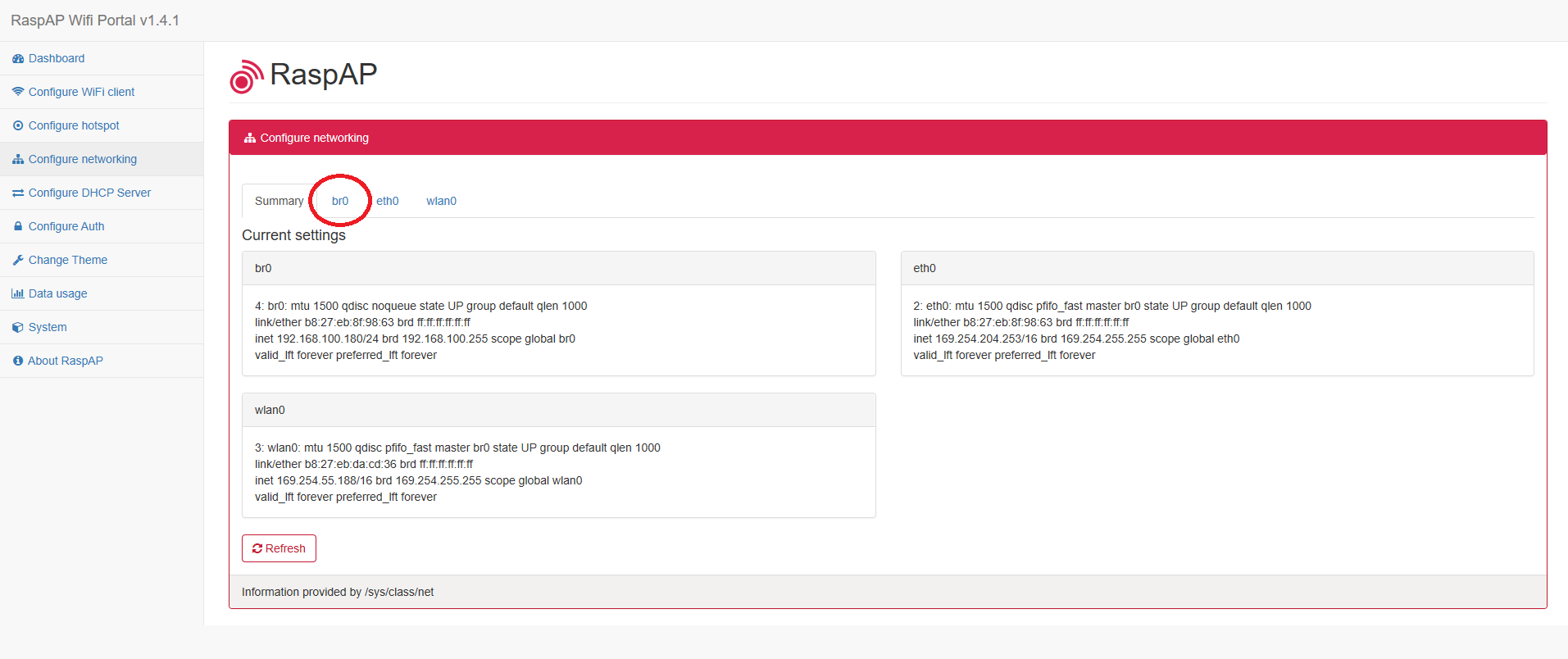Switch to the wlan0 tab

(x=441, y=201)
